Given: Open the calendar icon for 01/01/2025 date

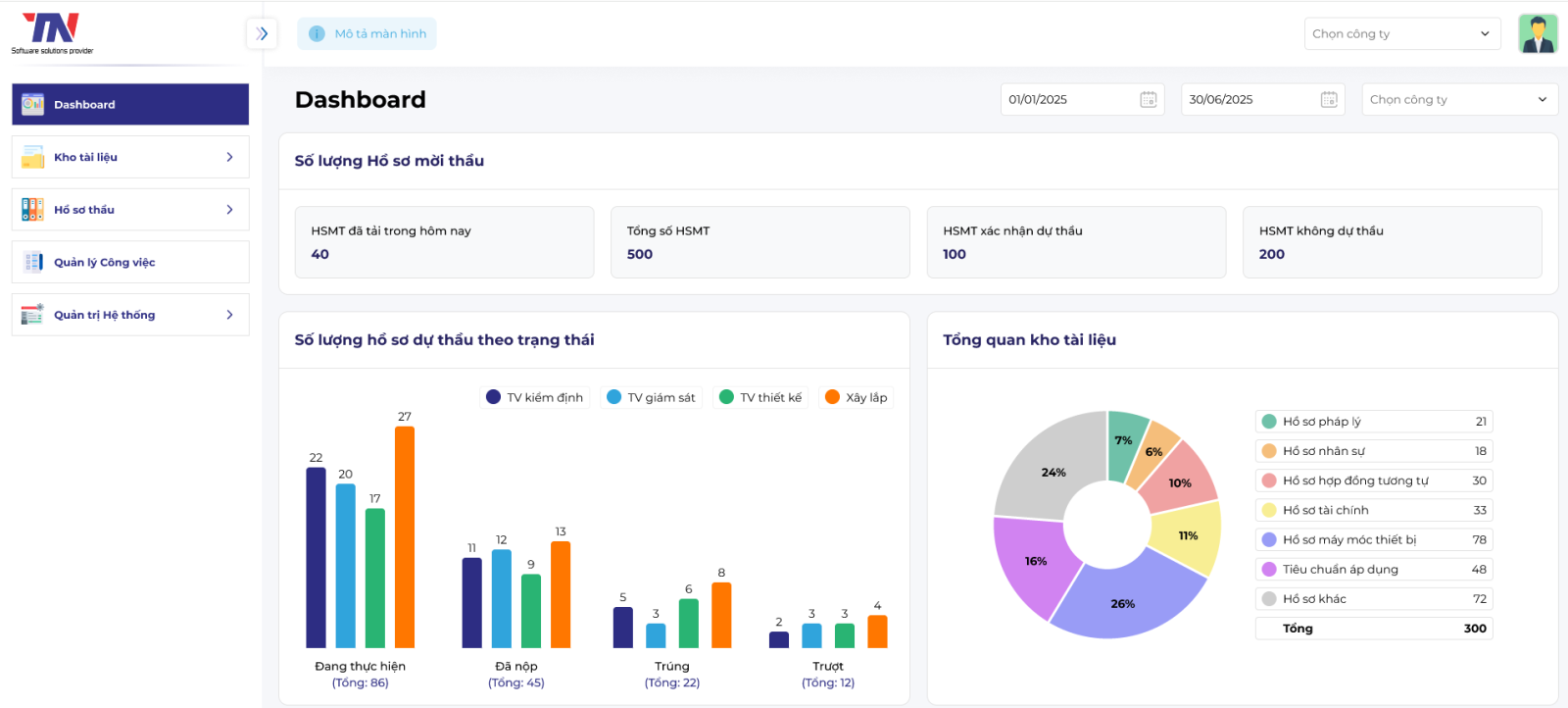Looking at the screenshot, I should point(1148,99).
